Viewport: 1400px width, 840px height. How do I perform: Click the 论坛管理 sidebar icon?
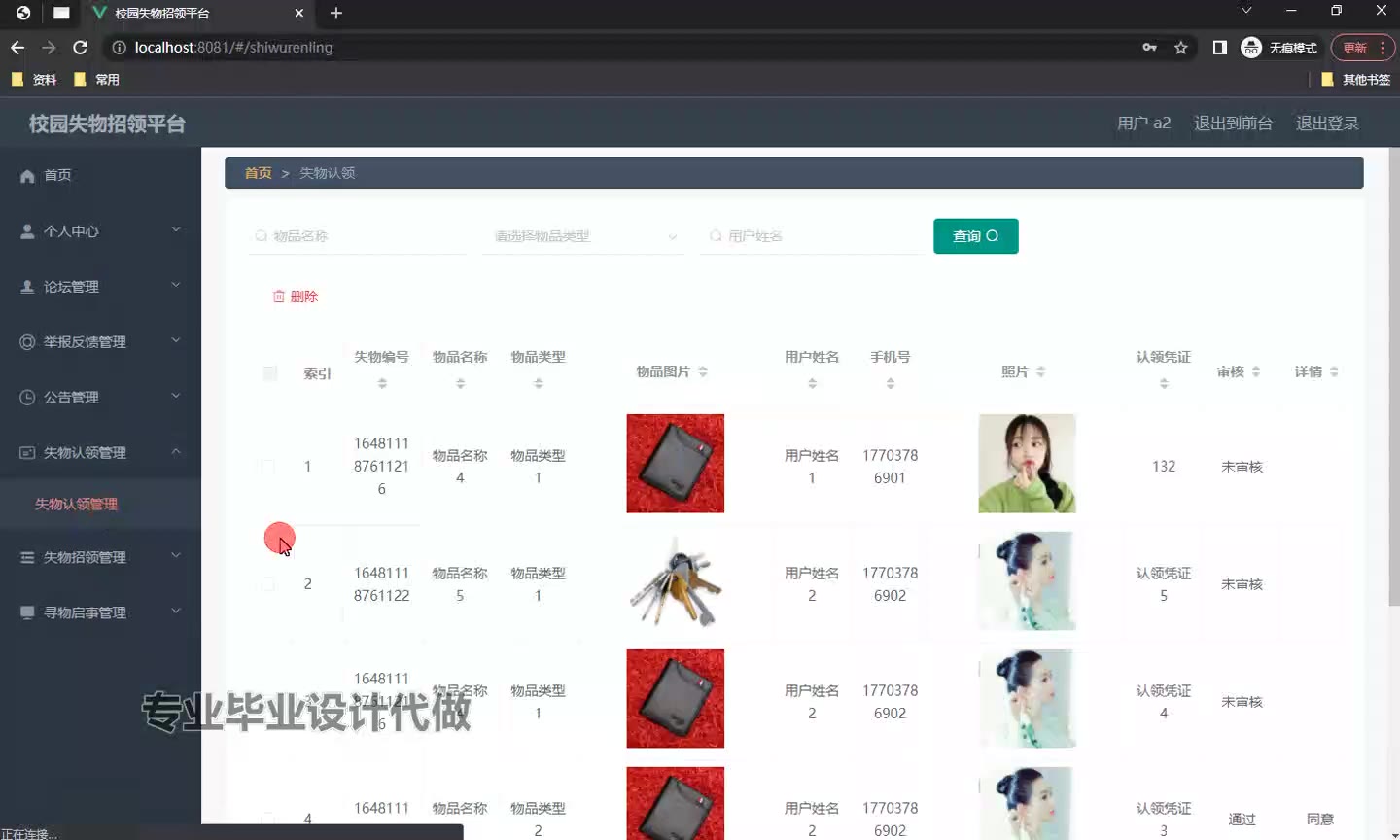coord(27,287)
